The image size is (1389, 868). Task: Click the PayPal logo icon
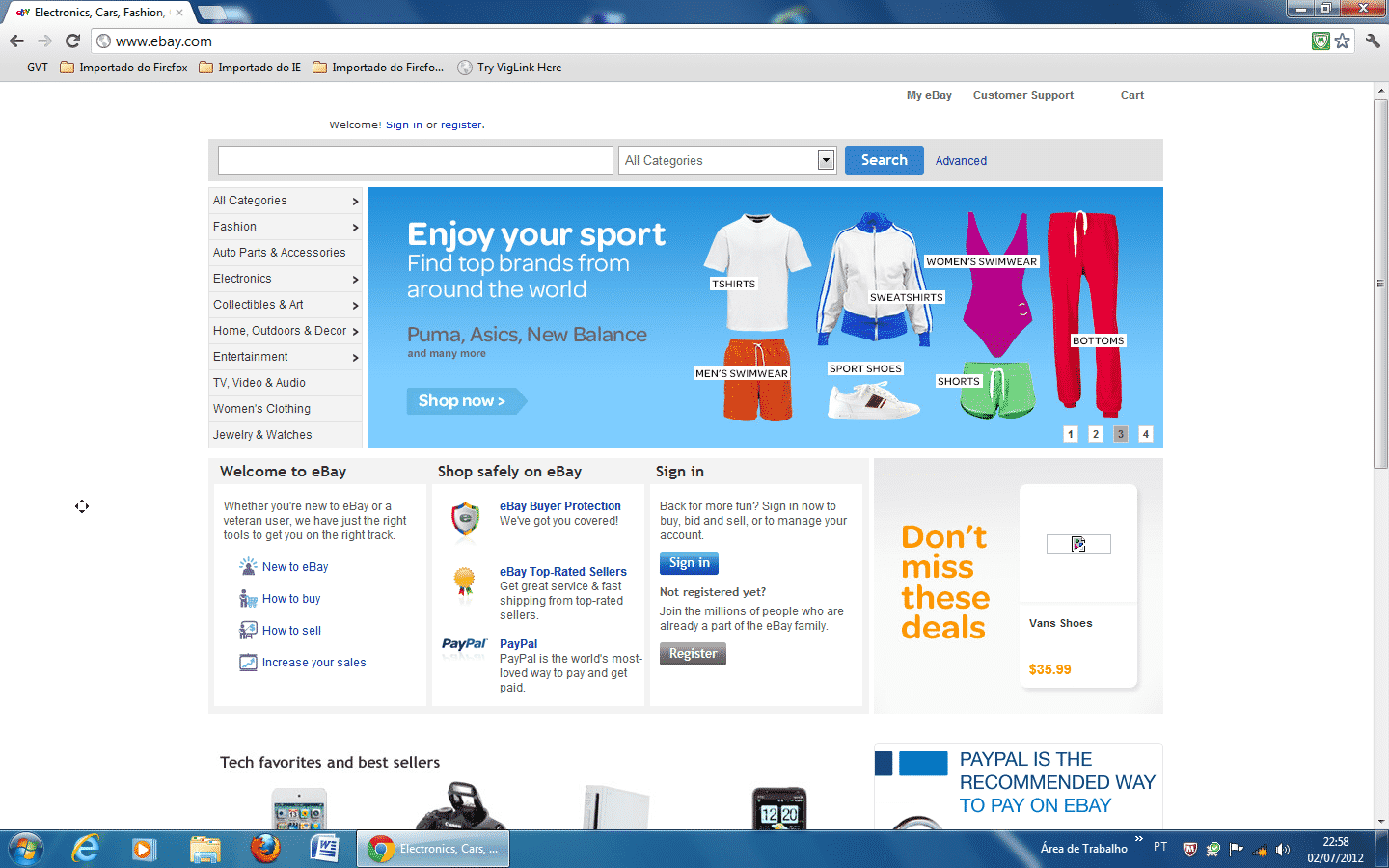point(465,644)
